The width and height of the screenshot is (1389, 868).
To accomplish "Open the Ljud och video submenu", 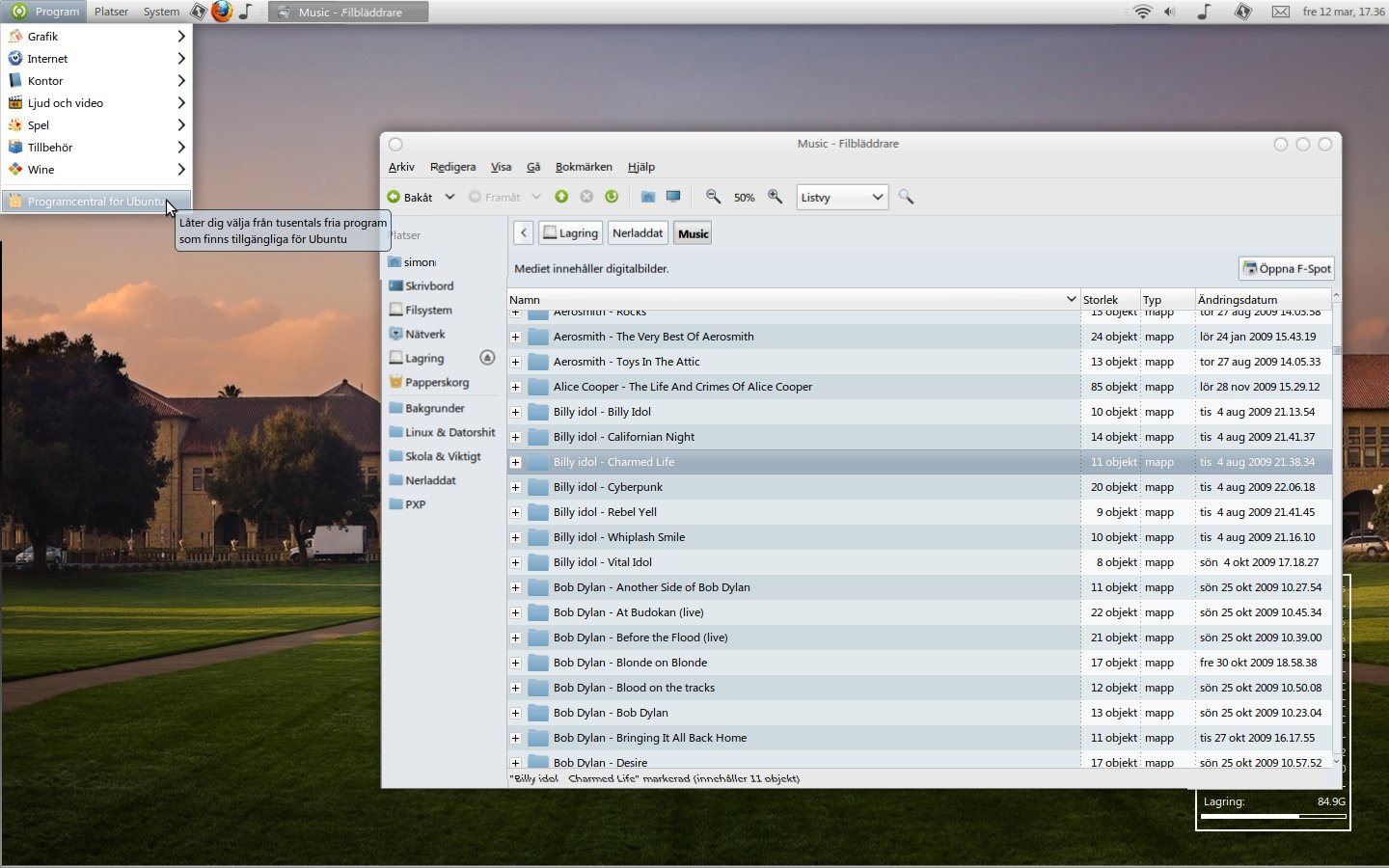I will pos(96,103).
